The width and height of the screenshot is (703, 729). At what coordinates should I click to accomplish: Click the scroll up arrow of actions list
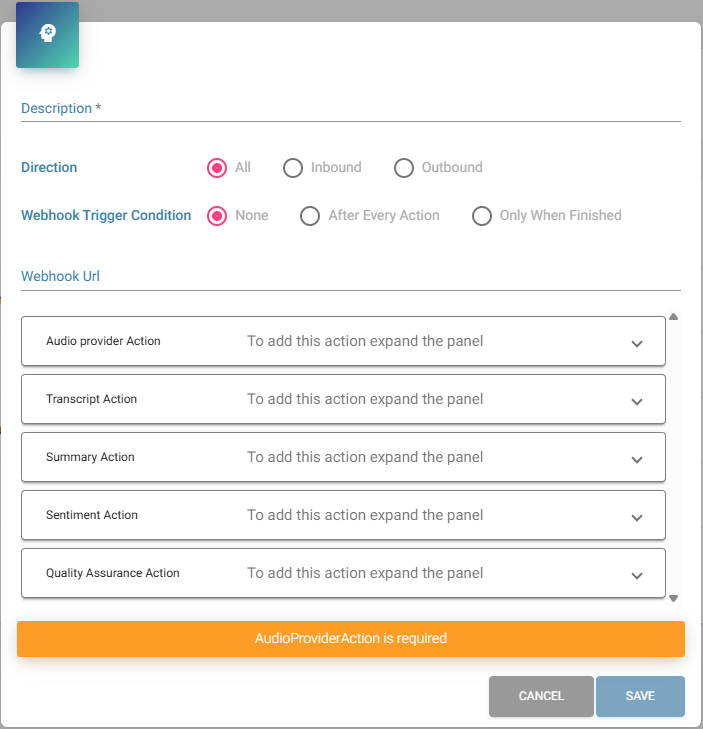pyautogui.click(x=673, y=317)
